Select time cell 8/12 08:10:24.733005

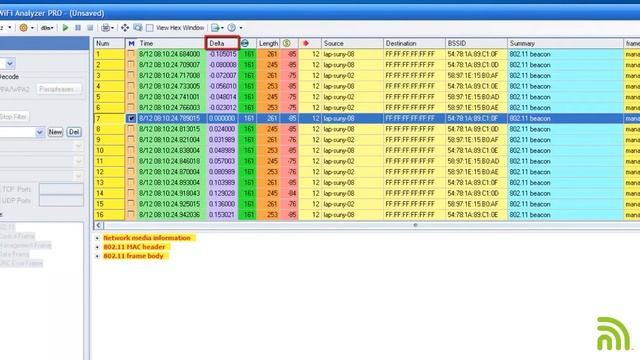(x=170, y=86)
